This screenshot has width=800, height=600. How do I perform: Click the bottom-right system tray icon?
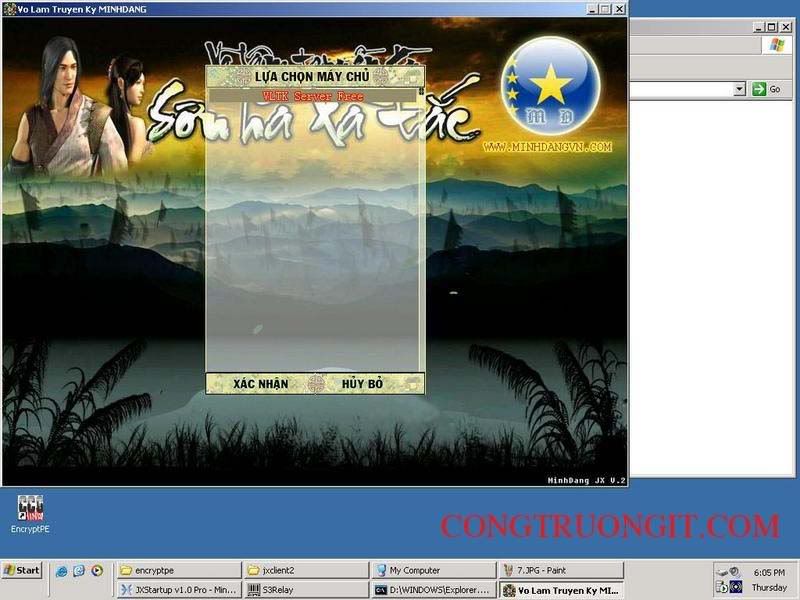point(736,587)
